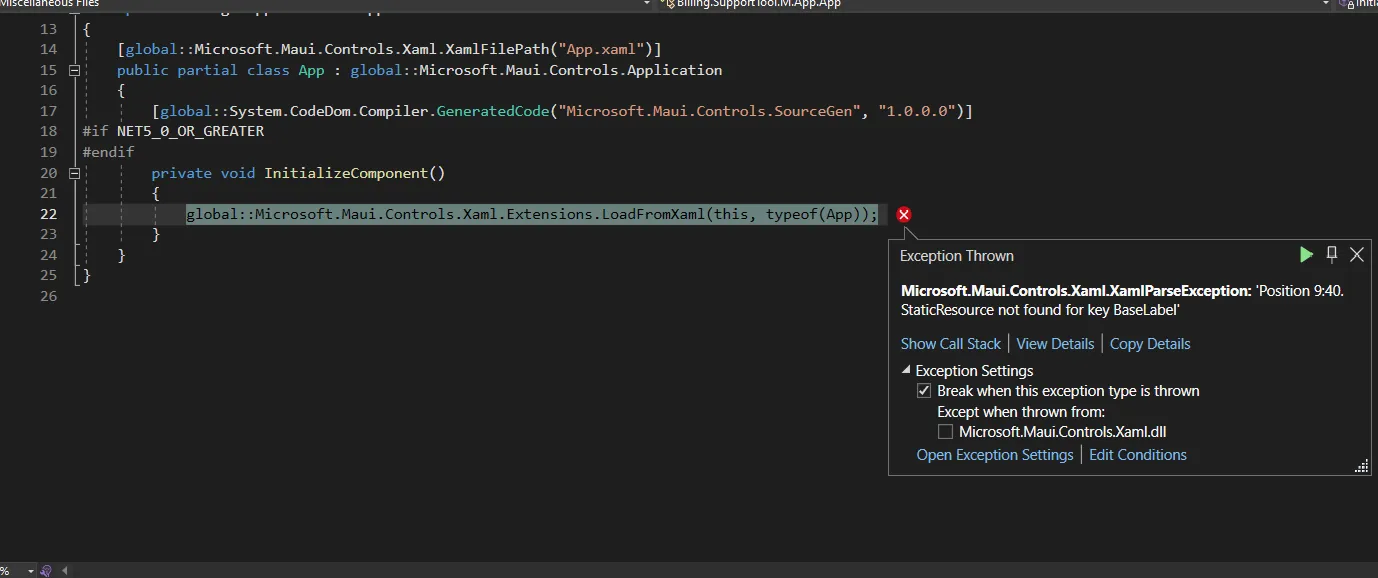Collapse the App class block on line 15
The height and width of the screenshot is (578, 1378).
point(74,70)
